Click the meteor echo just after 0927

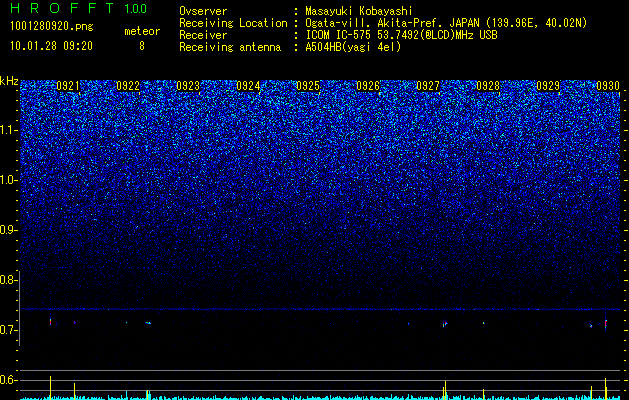[x=445, y=323]
